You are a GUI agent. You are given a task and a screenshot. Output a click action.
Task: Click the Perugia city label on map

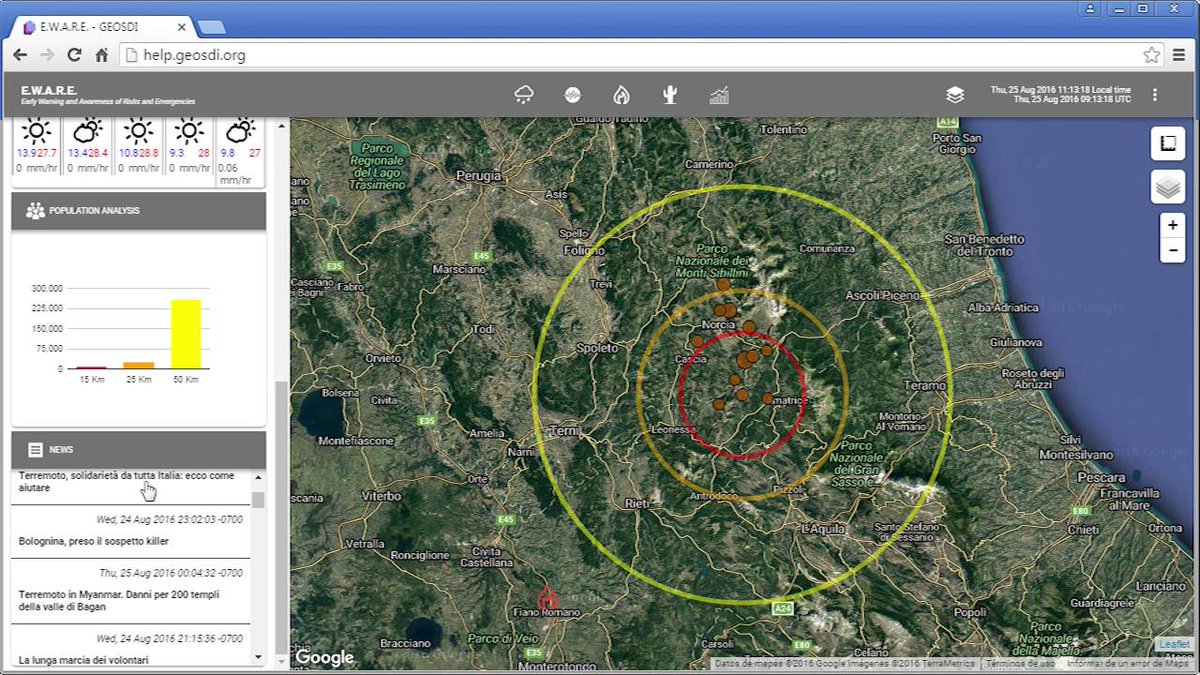tap(478, 175)
